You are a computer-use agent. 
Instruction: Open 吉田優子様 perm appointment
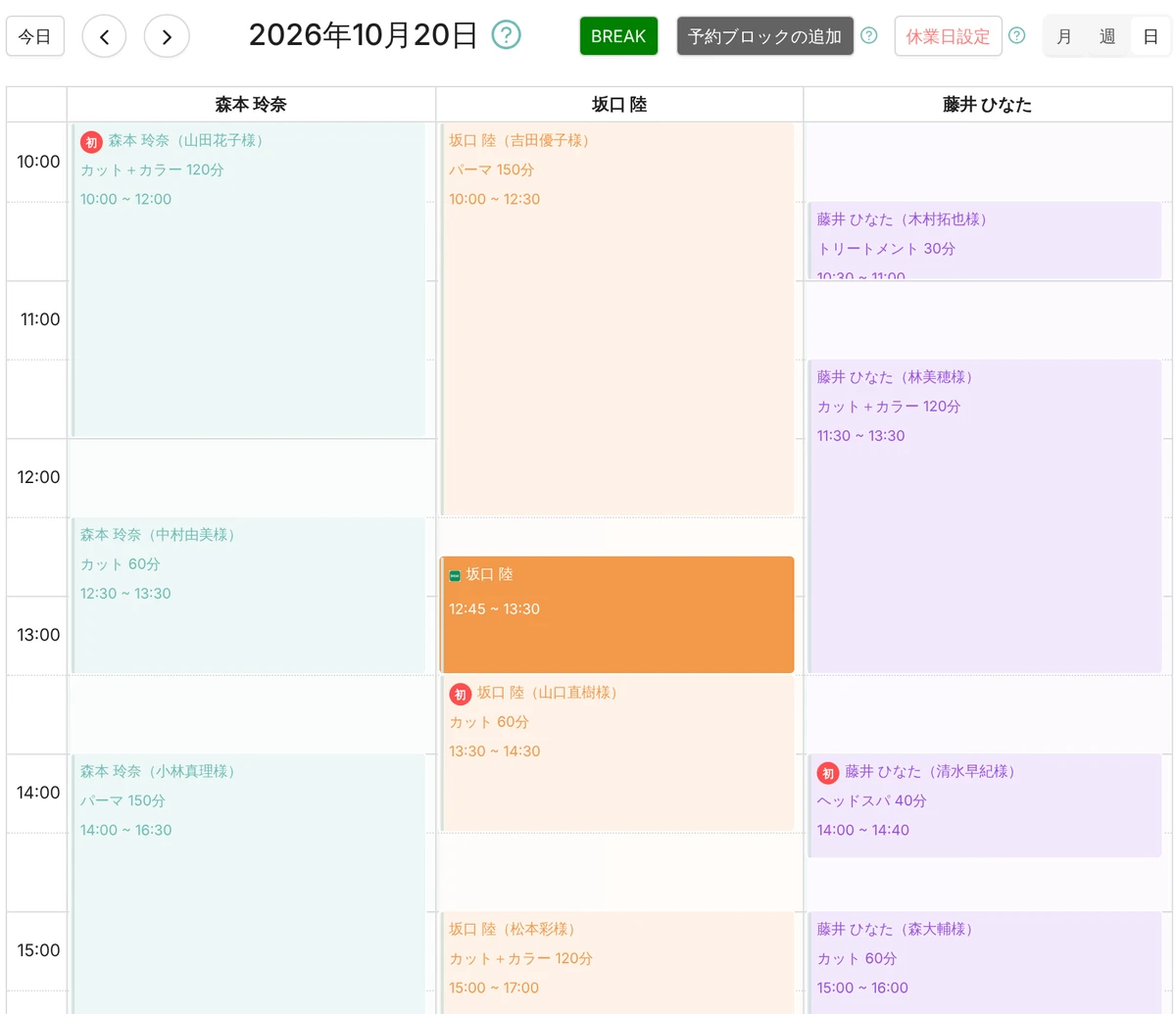(x=616, y=318)
